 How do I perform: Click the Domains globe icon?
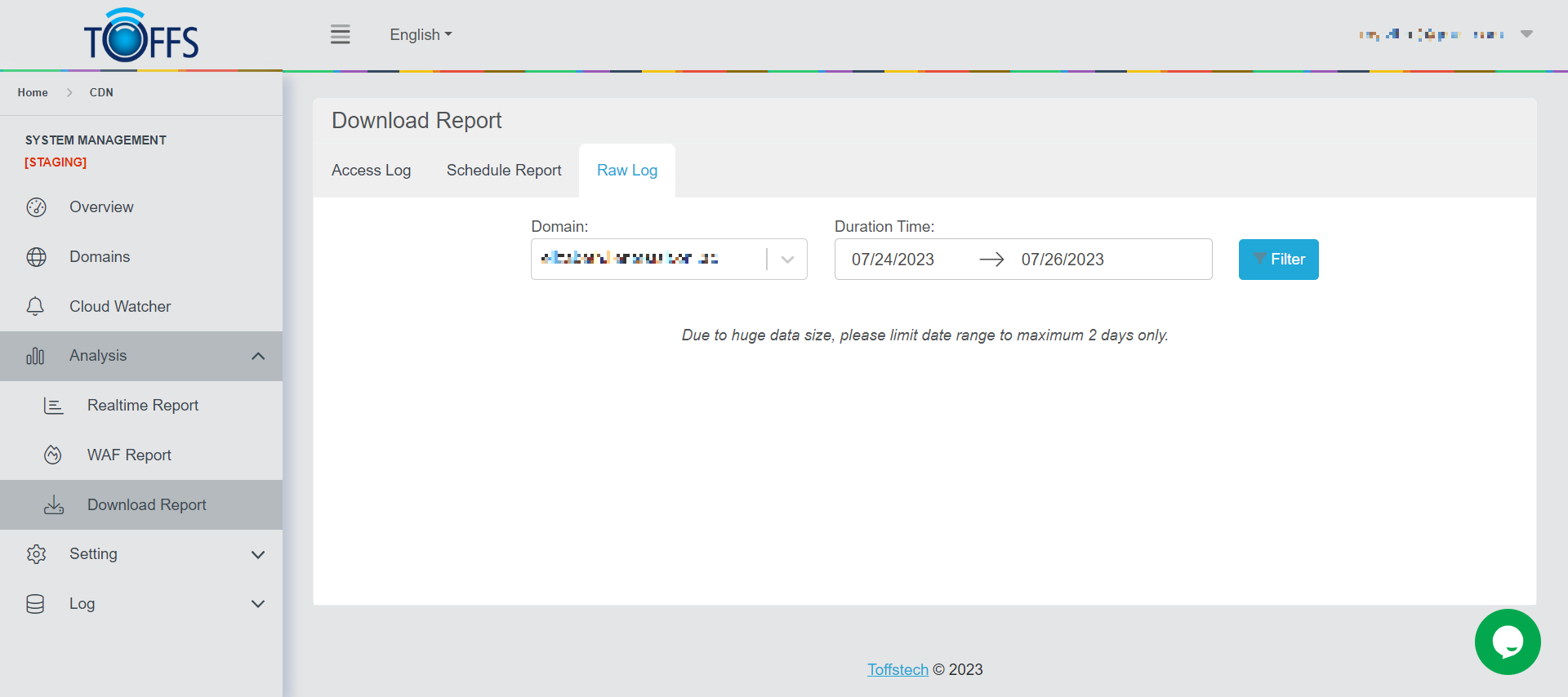click(36, 257)
